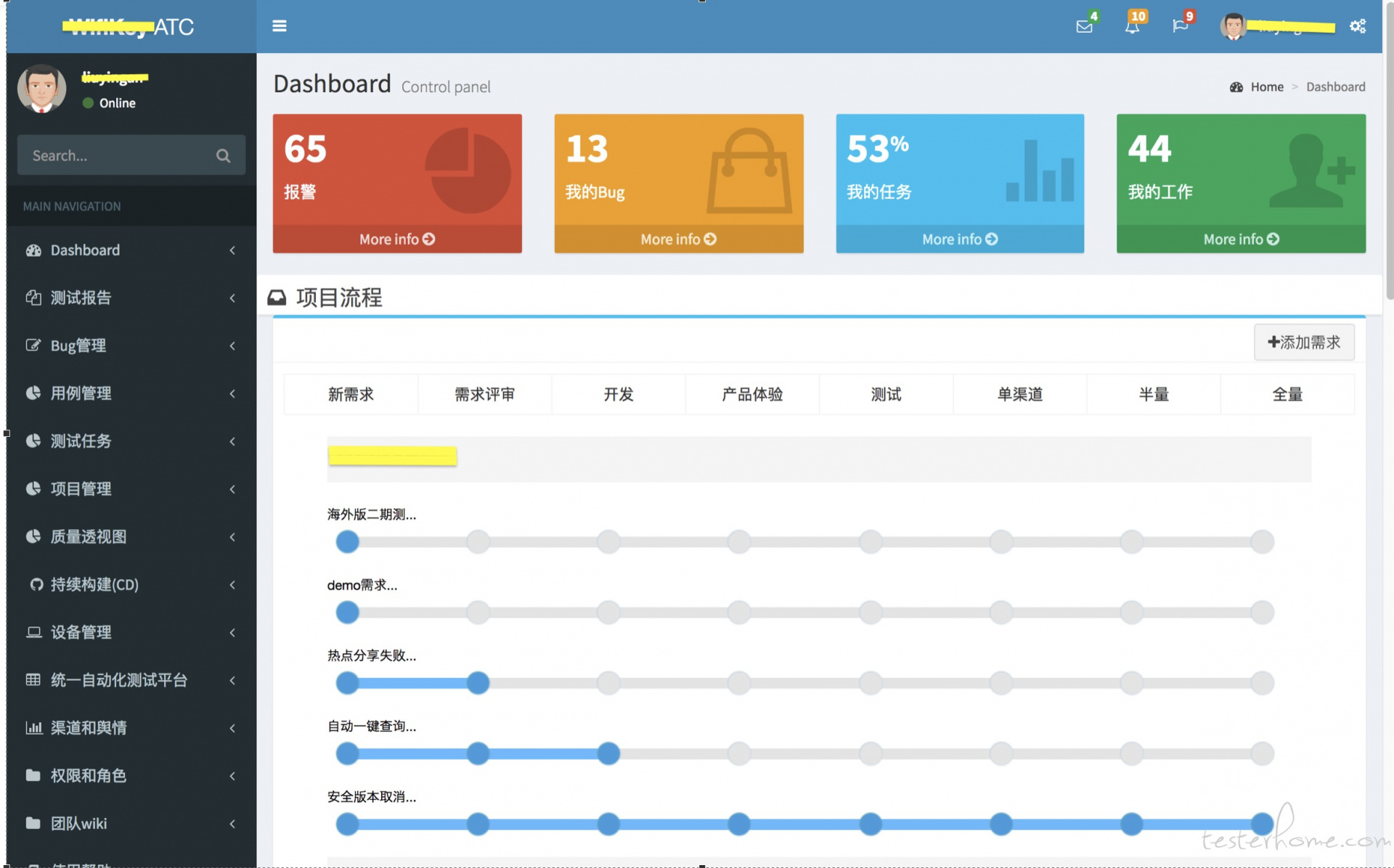Open the flag tasks icon
The width and height of the screenshot is (1394, 868).
tap(1180, 27)
